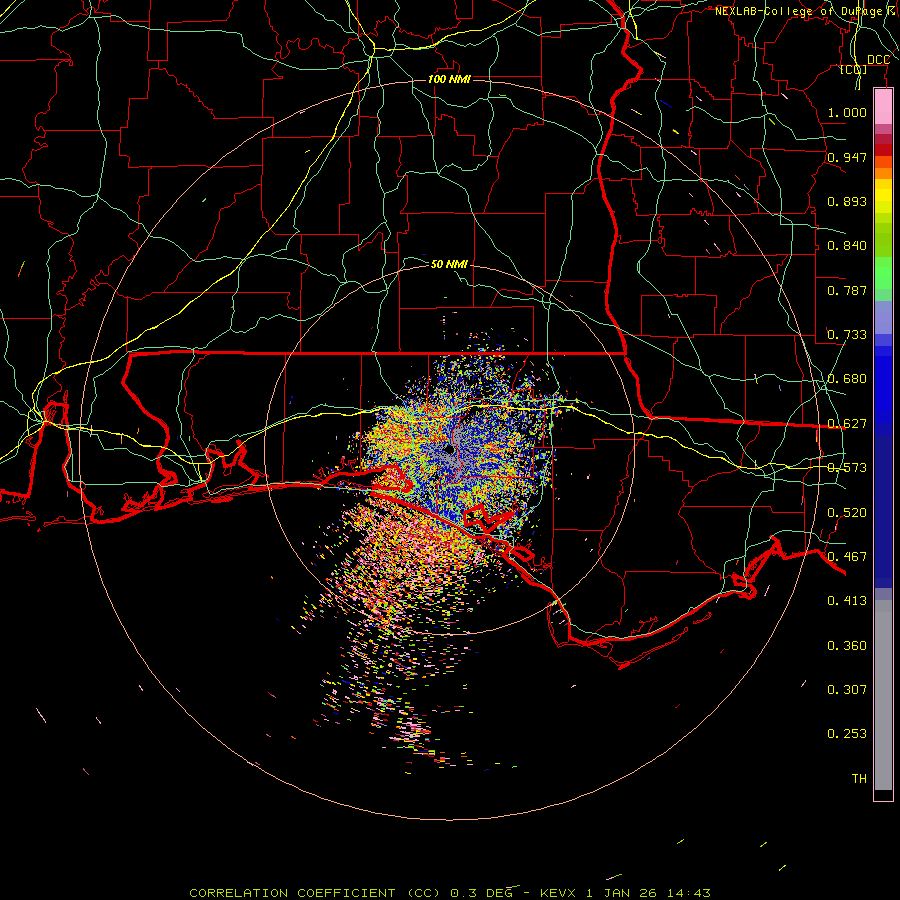Select the 0.893 legend value
Image resolution: width=900 pixels, height=900 pixels.
pos(847,201)
